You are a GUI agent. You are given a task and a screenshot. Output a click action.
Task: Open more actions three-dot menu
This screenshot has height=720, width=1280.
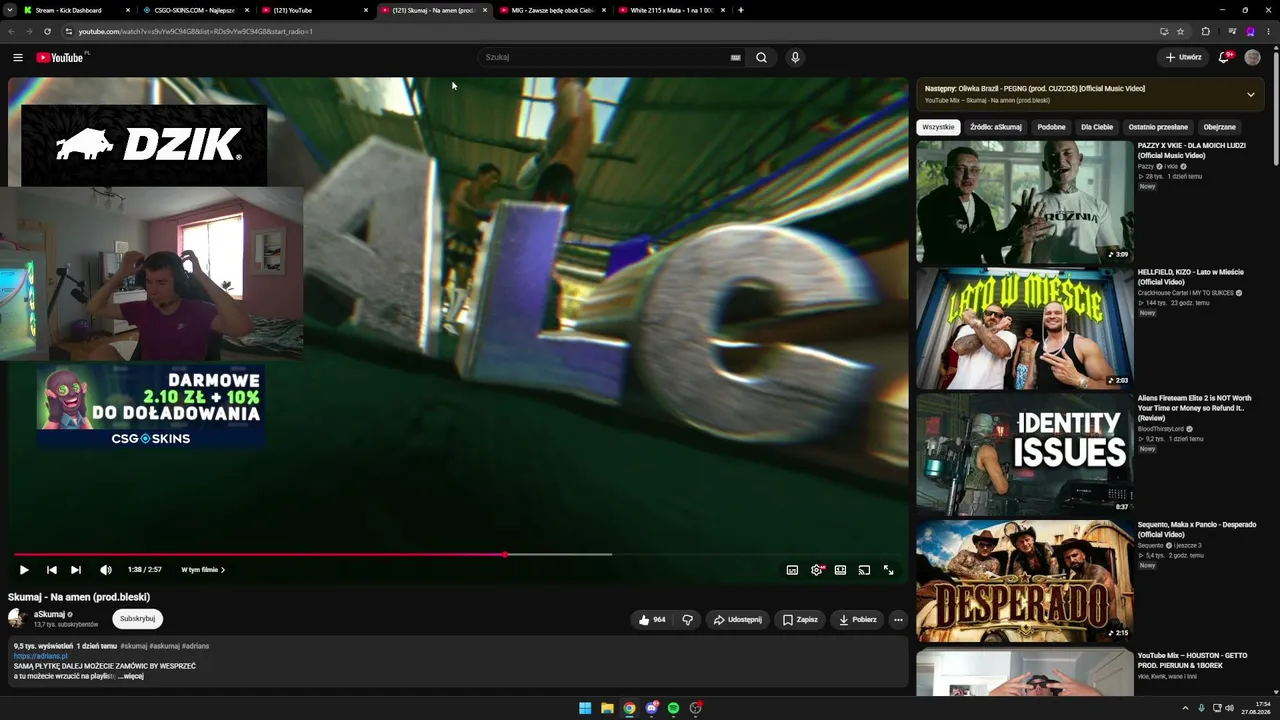898,620
